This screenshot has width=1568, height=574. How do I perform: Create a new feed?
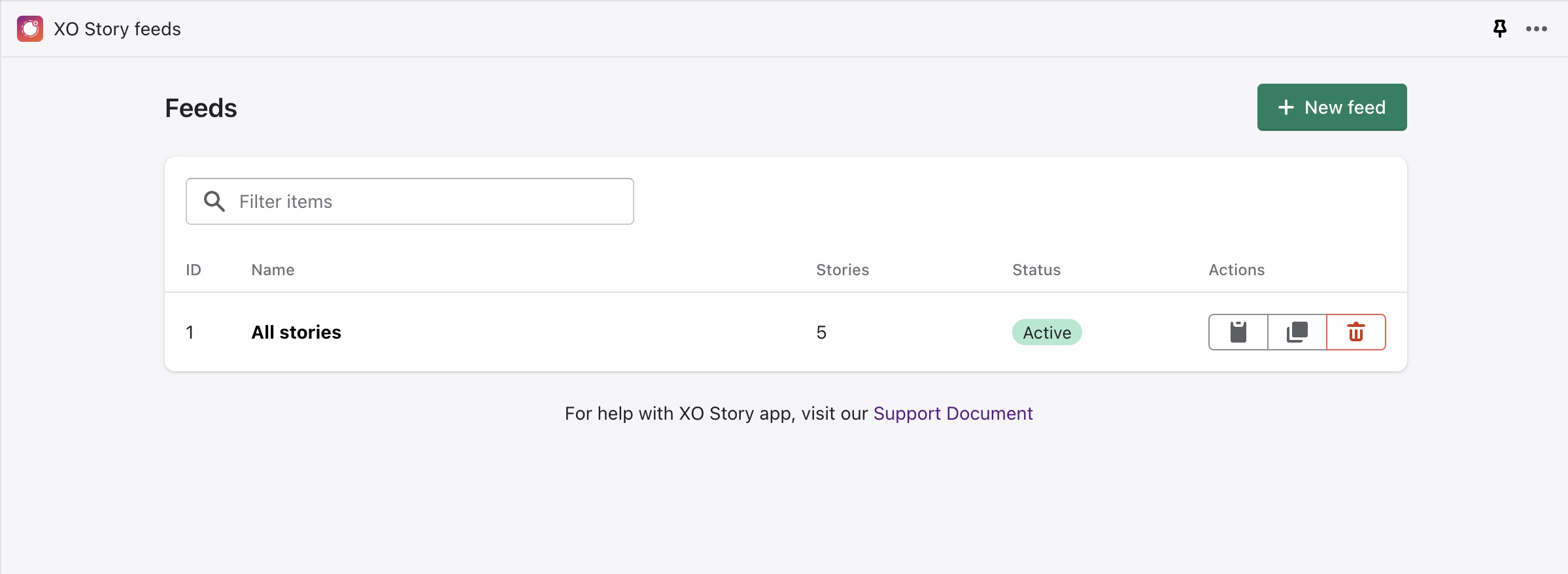coord(1331,107)
